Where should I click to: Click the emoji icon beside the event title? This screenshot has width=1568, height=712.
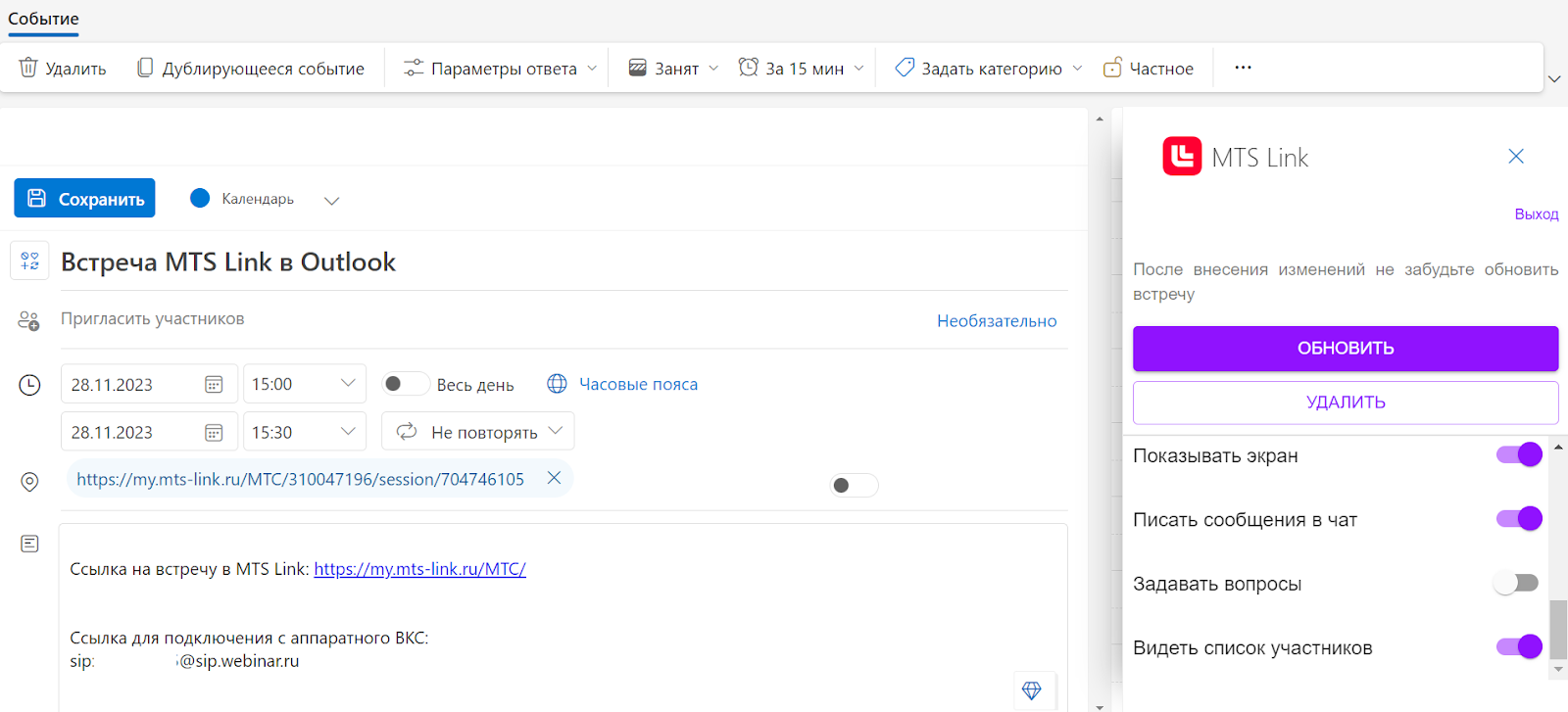[29, 261]
